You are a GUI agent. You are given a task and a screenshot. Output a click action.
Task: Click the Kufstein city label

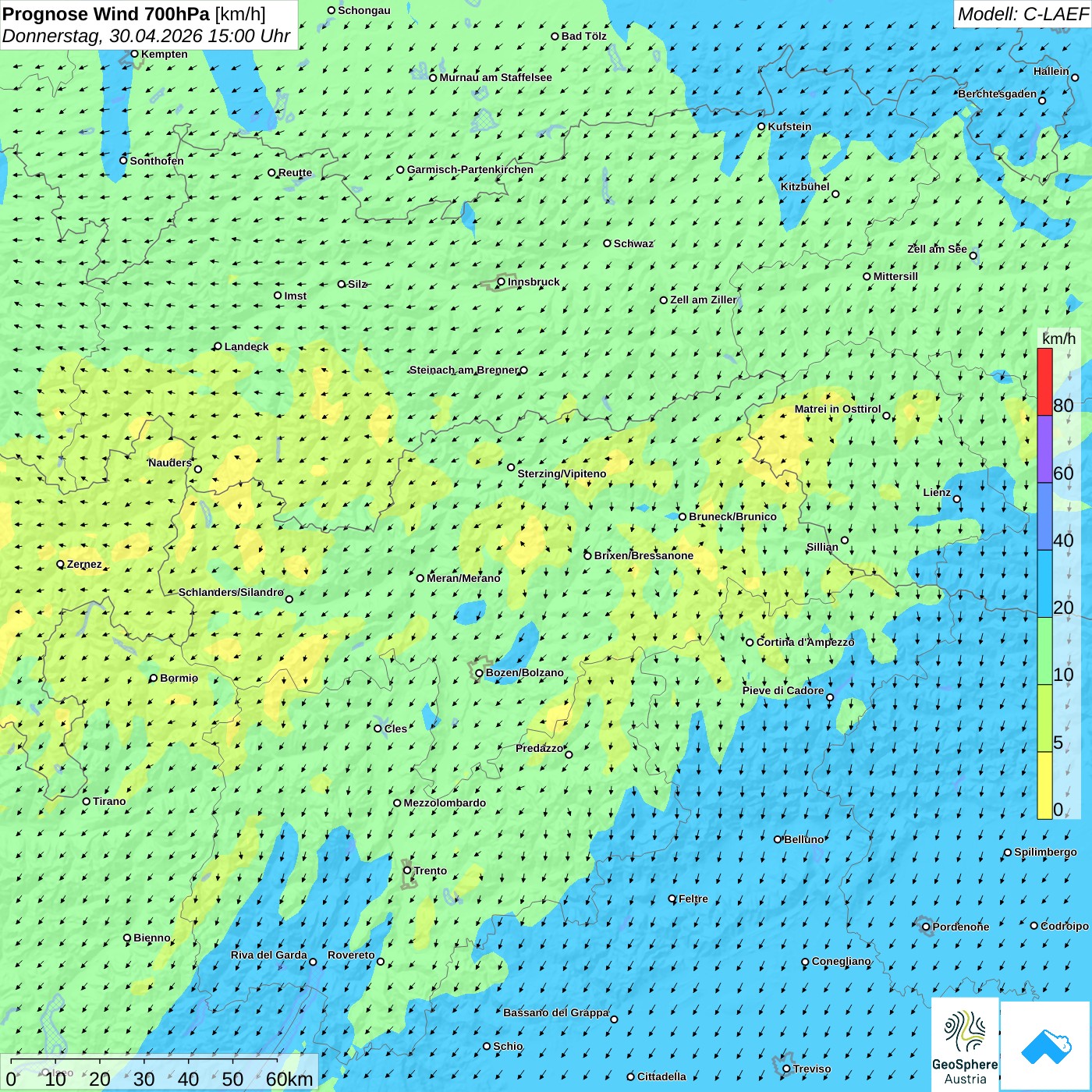789,126
